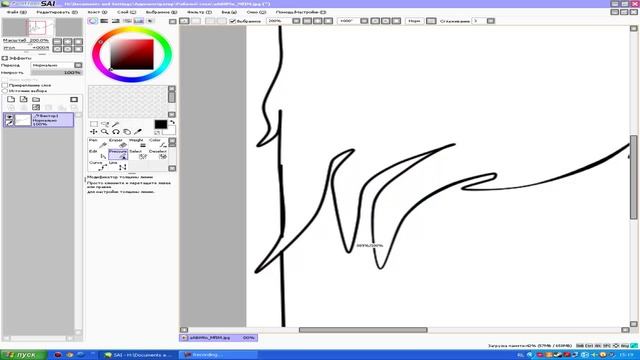Select the hand pan tool
Screen dimensions: 640x360
[x=127, y=132]
